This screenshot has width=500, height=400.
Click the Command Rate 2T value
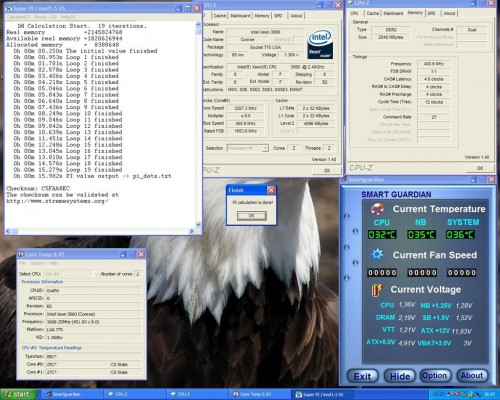pos(434,117)
